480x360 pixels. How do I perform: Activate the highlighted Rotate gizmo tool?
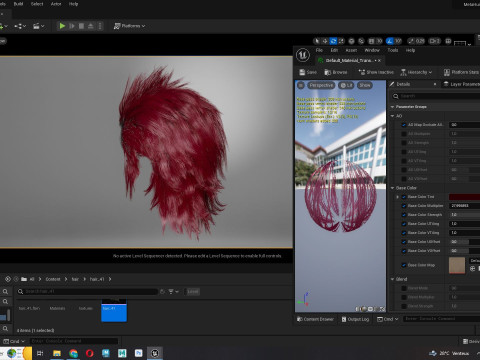click(x=333, y=41)
